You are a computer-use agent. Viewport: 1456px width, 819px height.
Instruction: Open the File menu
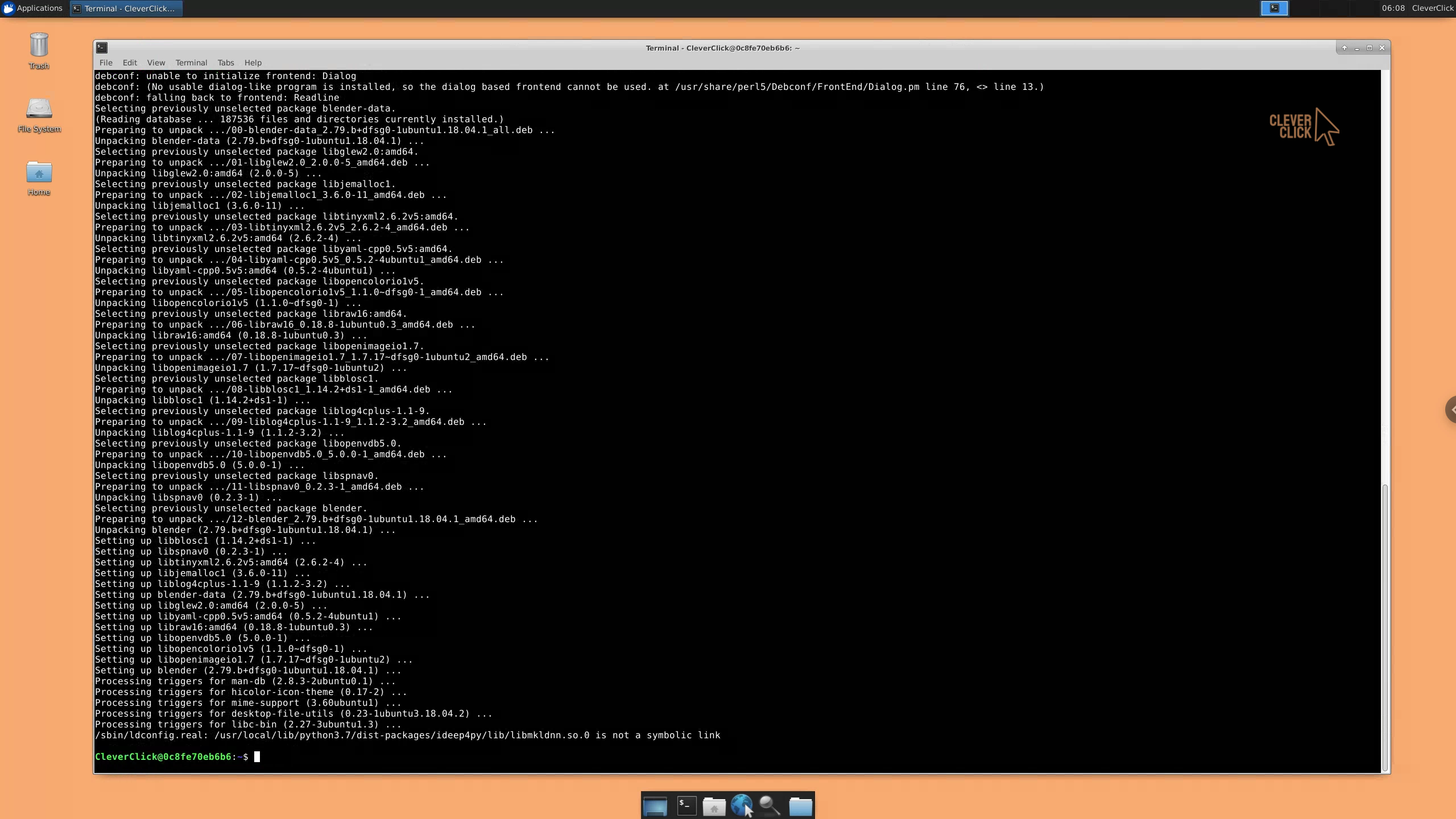(106, 63)
